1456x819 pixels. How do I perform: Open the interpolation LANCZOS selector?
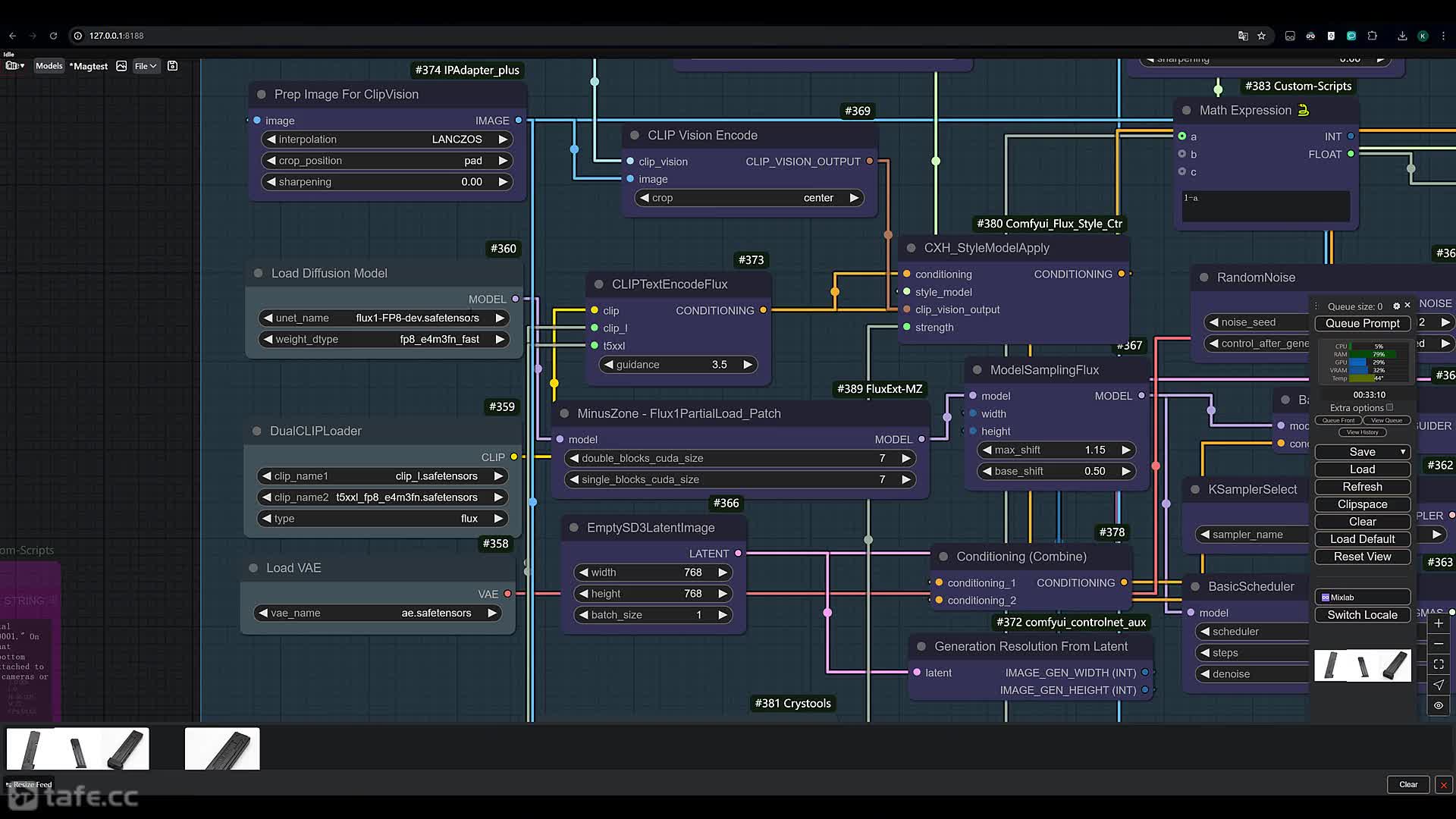(387, 140)
